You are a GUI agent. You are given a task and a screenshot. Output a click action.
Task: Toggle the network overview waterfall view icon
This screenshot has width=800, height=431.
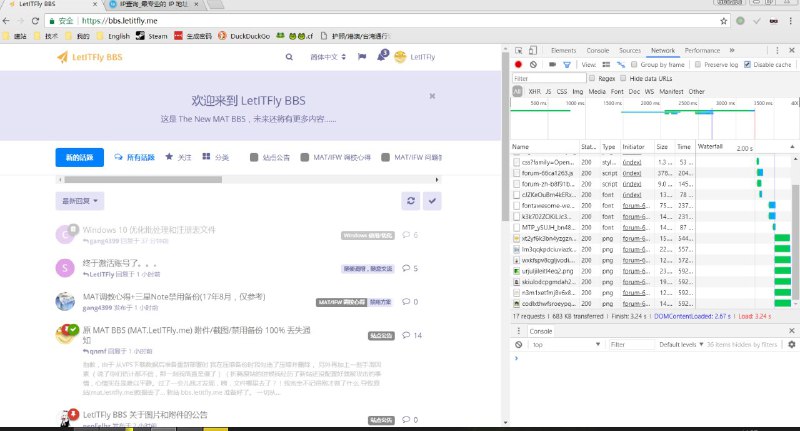click(621, 65)
